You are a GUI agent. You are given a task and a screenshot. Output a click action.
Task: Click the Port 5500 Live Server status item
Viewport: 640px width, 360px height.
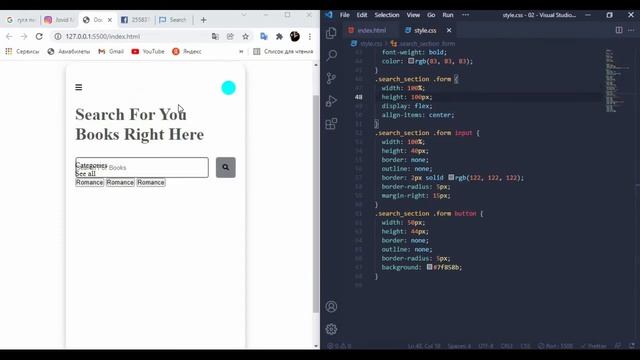click(555, 346)
